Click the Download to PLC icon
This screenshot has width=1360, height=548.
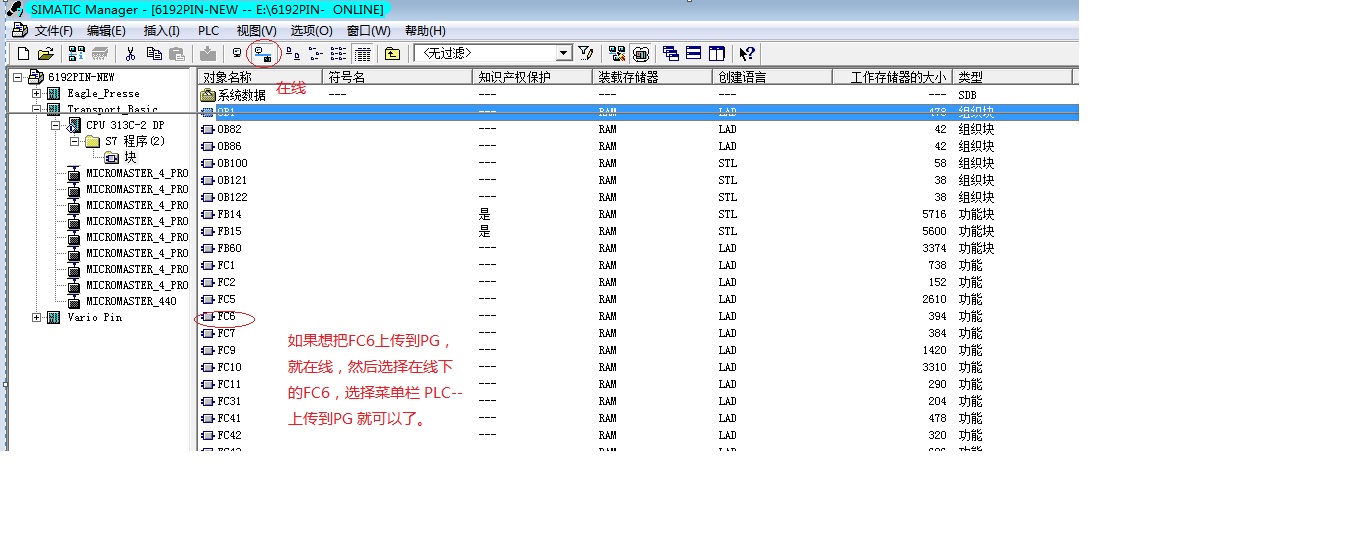[207, 53]
